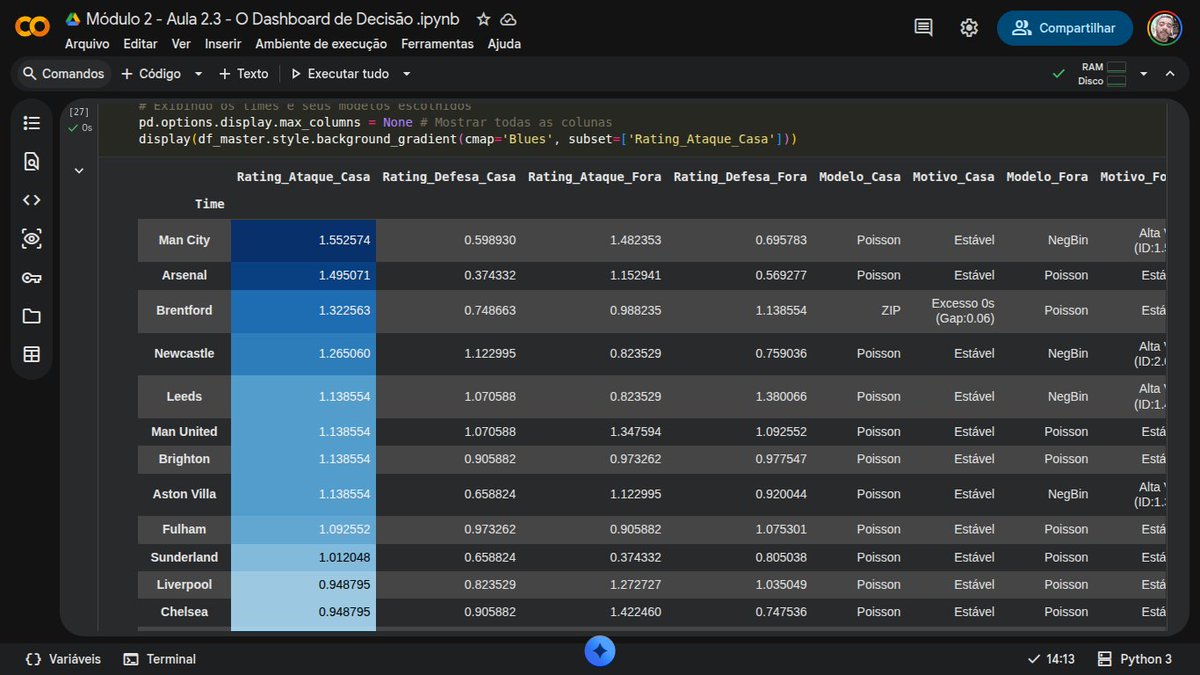Open the code snippets sidebar icon
Image resolution: width=1200 pixels, height=675 pixels.
coord(32,200)
